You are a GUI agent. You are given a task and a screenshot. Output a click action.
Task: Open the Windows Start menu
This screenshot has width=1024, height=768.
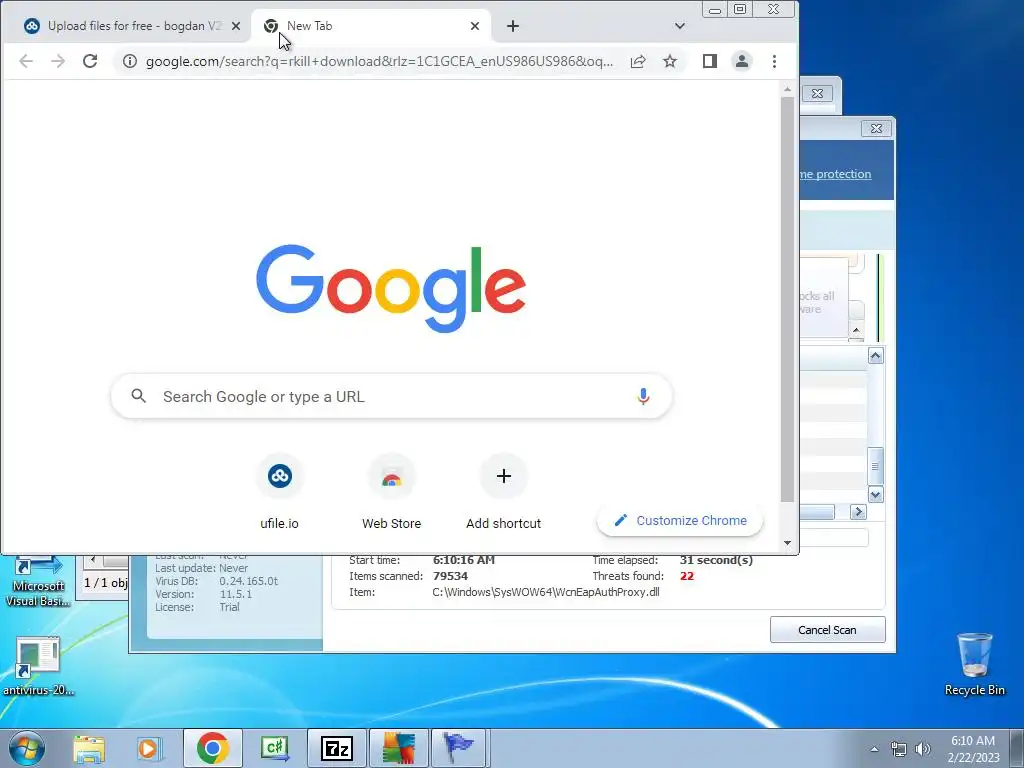[x=27, y=748]
